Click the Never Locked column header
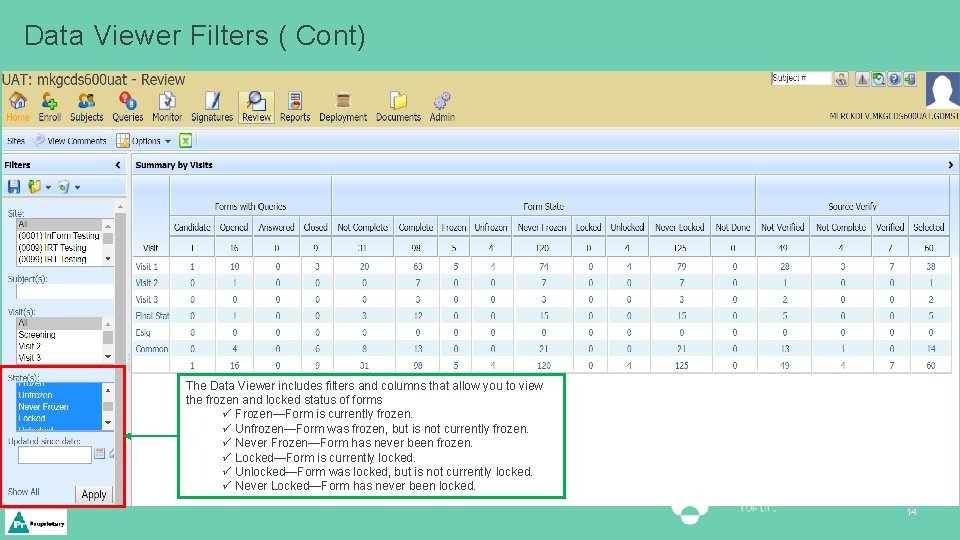 click(680, 227)
